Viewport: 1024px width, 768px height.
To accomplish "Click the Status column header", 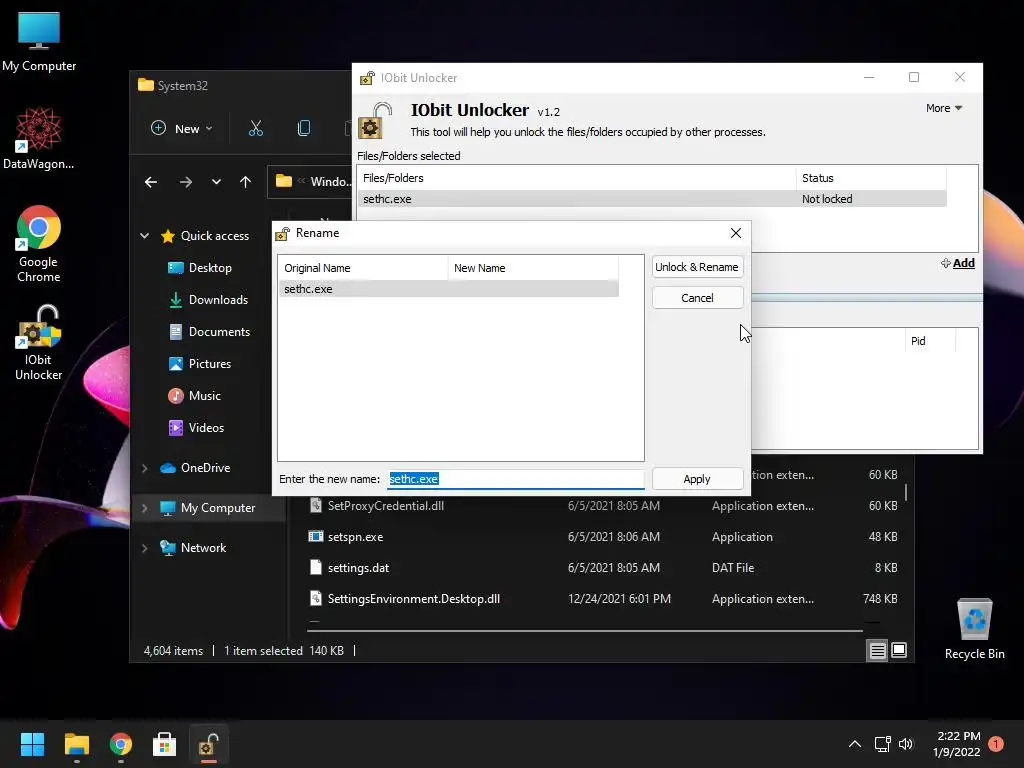I will click(x=871, y=178).
